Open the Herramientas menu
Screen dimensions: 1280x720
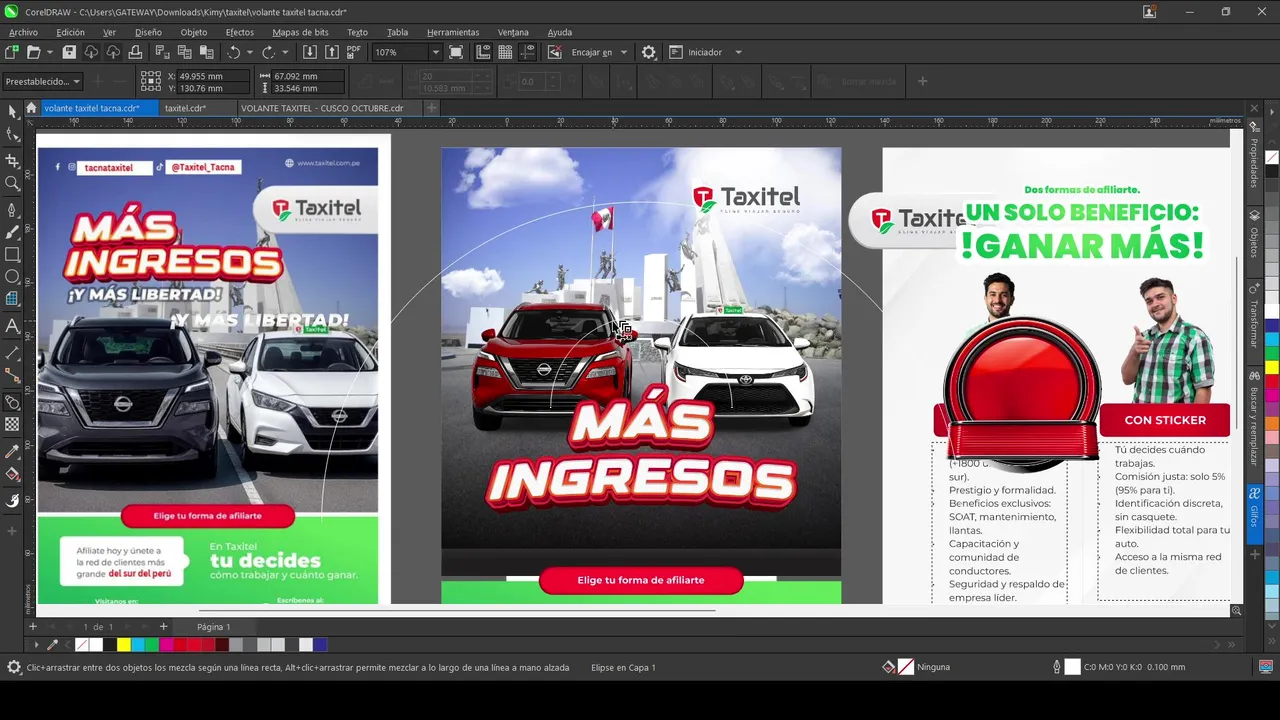453,32
